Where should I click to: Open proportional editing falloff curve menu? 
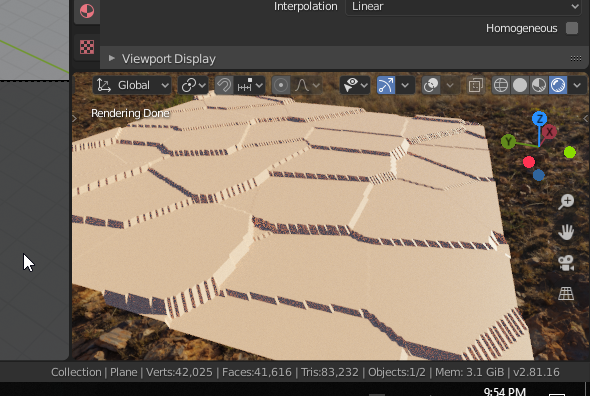(307, 85)
